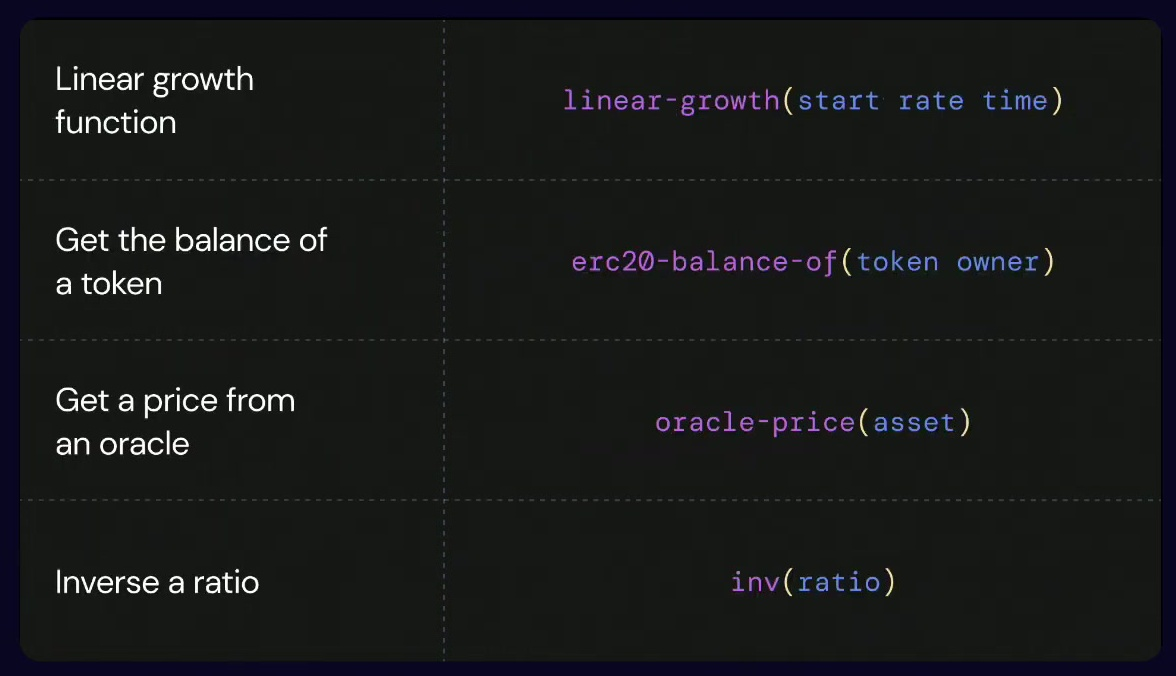Click closing parenthesis after "owner"

[x=1048, y=262]
